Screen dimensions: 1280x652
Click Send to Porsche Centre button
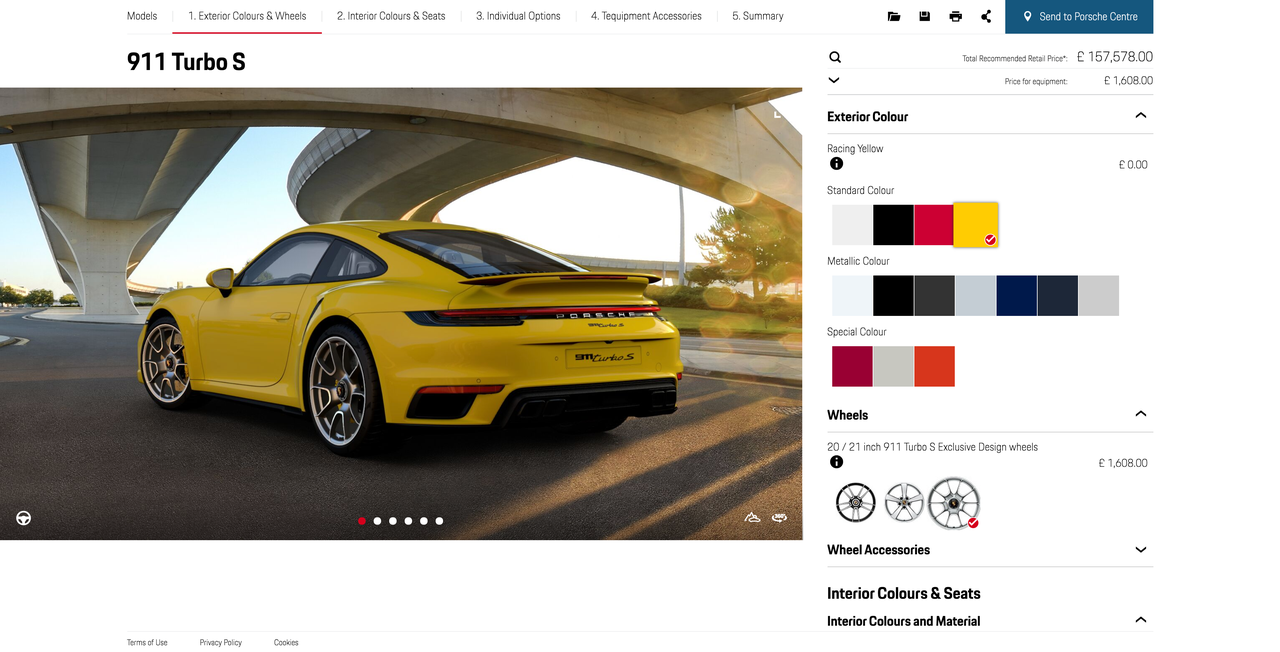point(1079,16)
